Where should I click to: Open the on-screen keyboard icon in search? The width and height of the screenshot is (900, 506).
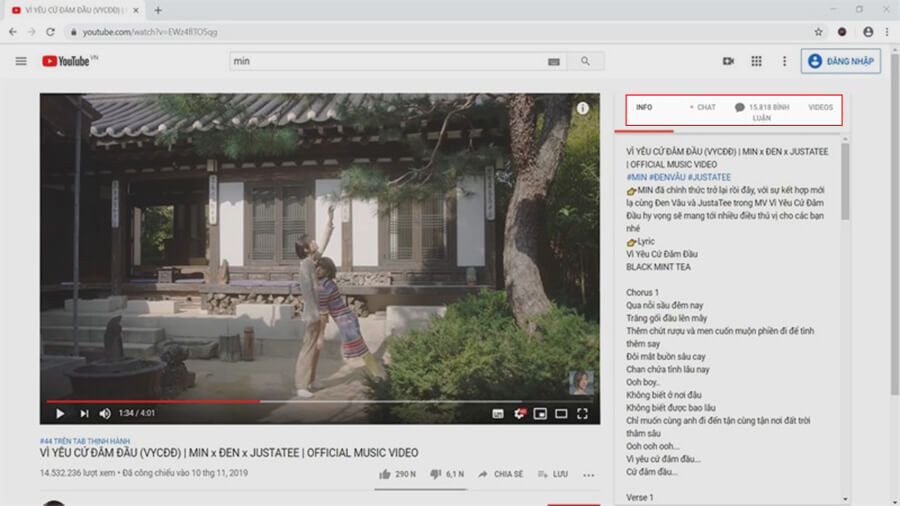click(x=553, y=61)
